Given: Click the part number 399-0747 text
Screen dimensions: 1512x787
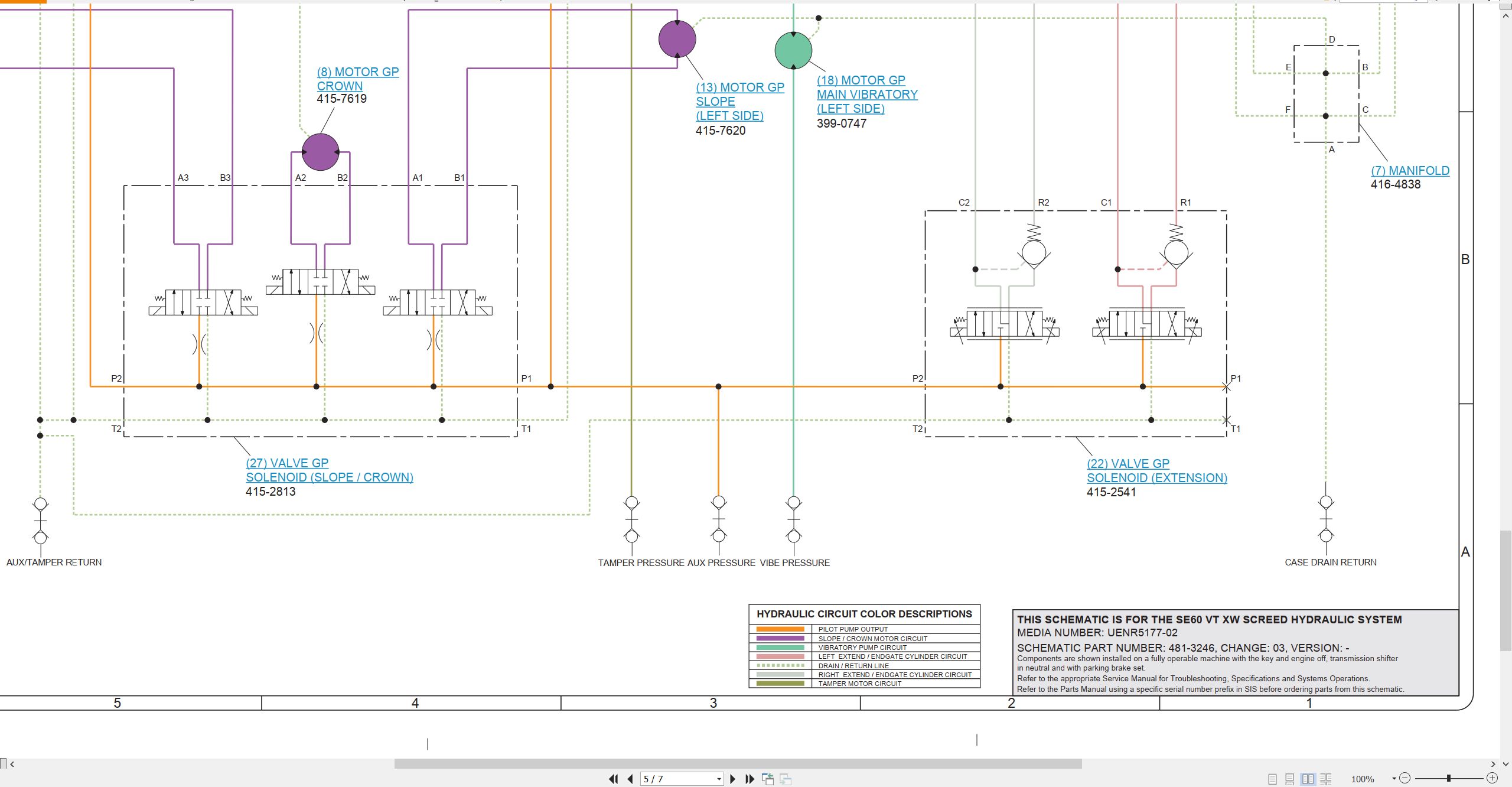Looking at the screenshot, I should pos(842,123).
